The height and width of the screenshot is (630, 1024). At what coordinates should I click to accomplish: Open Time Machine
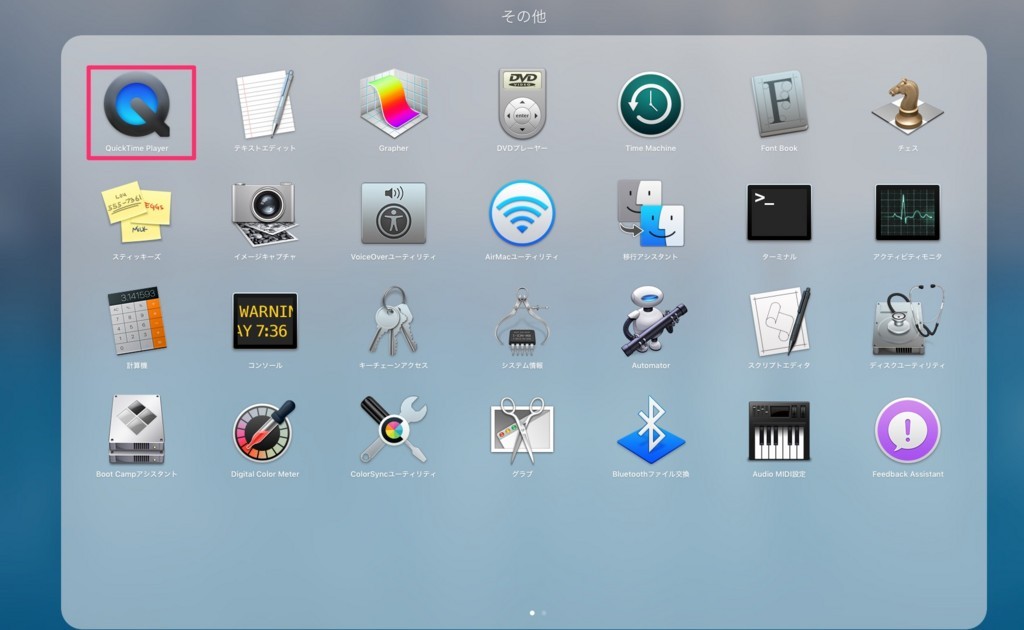point(650,104)
